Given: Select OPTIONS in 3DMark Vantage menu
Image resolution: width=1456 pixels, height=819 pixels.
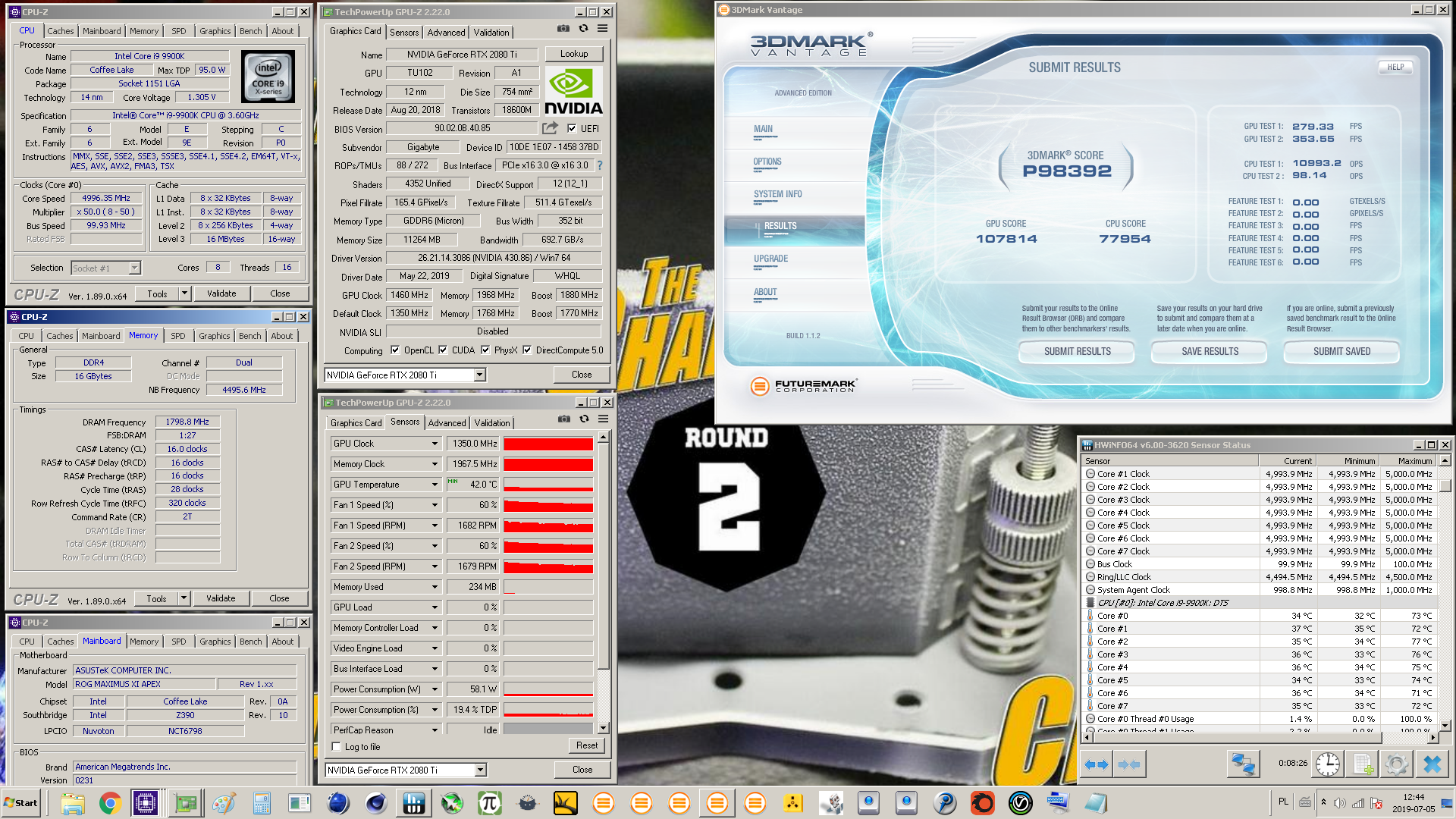Looking at the screenshot, I should [767, 162].
